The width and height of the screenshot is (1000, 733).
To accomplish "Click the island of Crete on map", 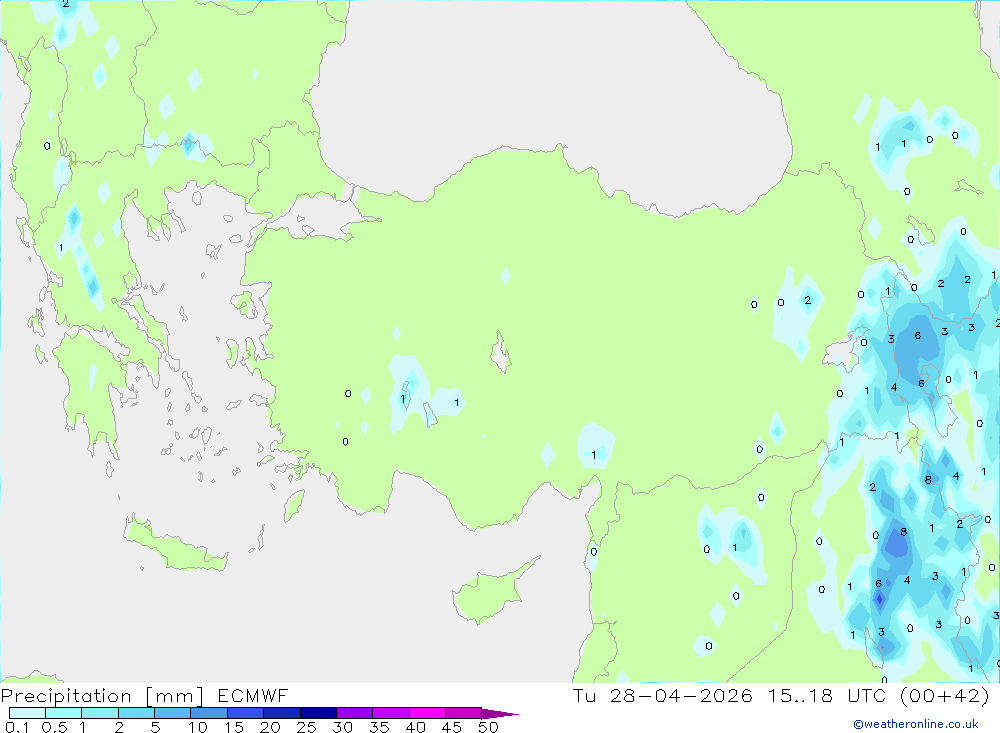I will (x=175, y=544).
